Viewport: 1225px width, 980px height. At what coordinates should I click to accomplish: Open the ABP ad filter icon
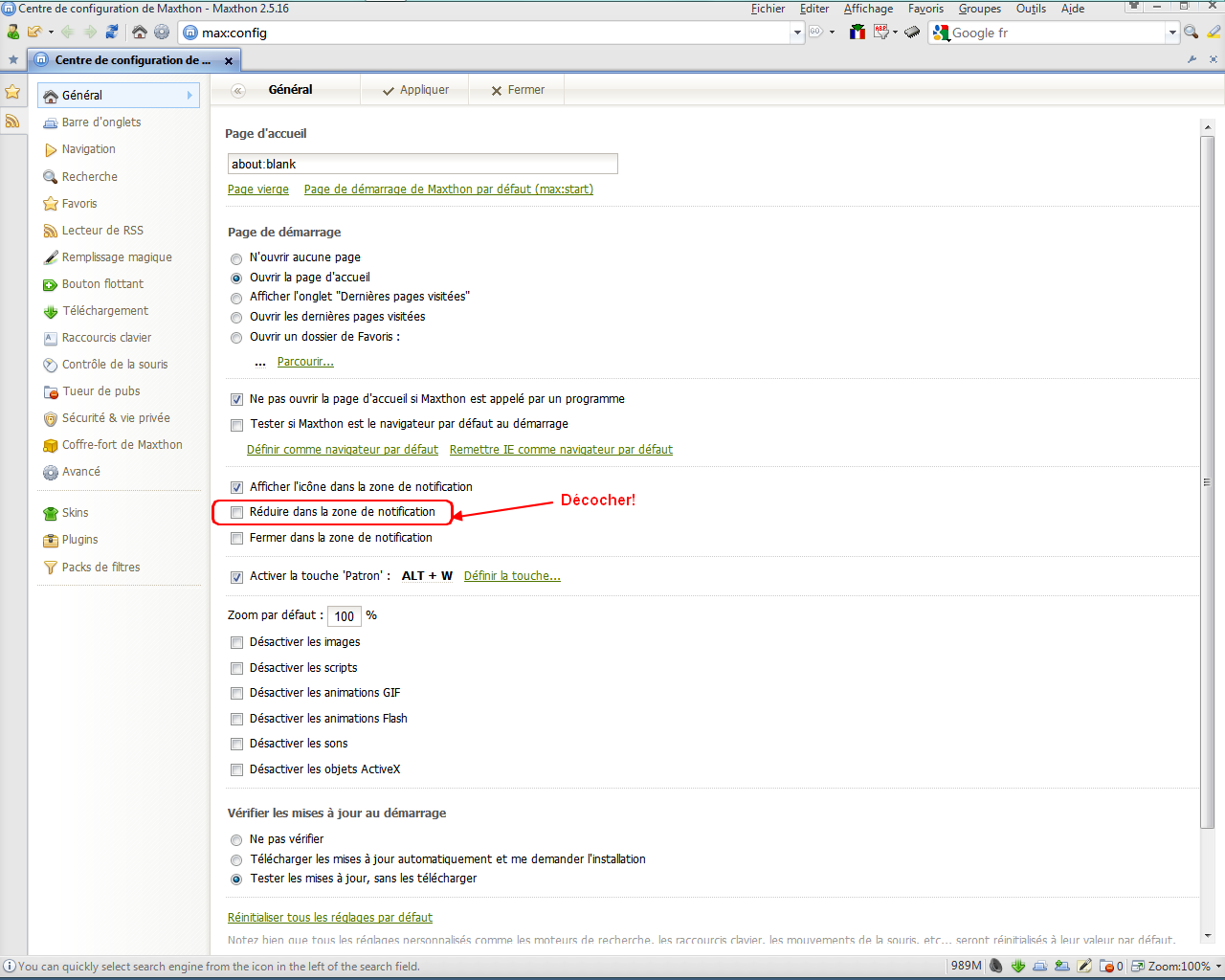click(881, 33)
